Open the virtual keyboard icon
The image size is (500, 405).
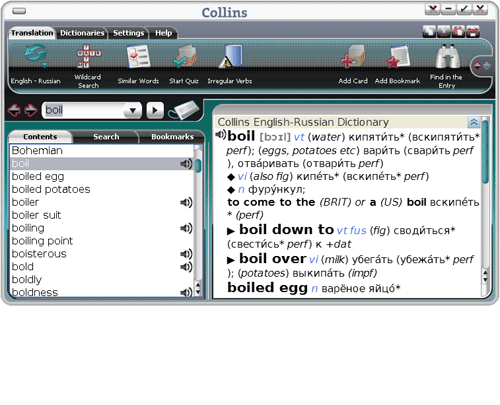[184, 110]
